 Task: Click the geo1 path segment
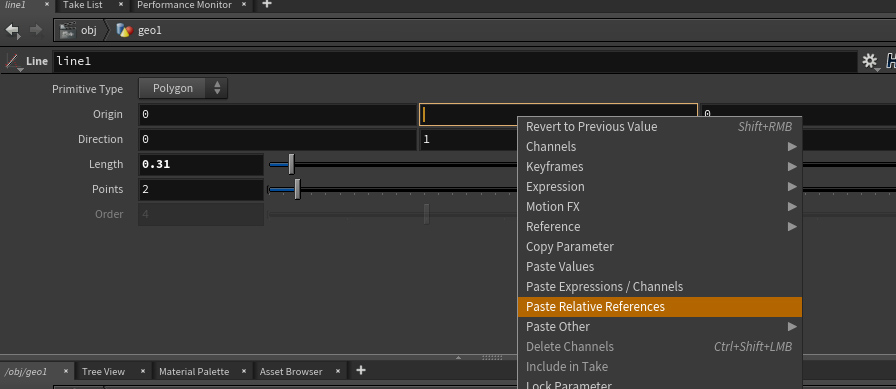[x=150, y=30]
